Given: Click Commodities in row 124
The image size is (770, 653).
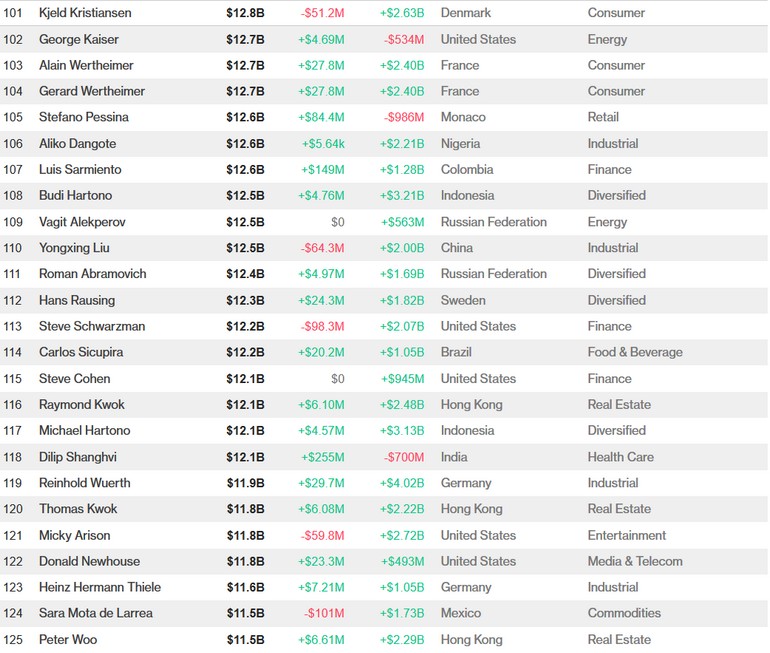Looking at the screenshot, I should (624, 613).
